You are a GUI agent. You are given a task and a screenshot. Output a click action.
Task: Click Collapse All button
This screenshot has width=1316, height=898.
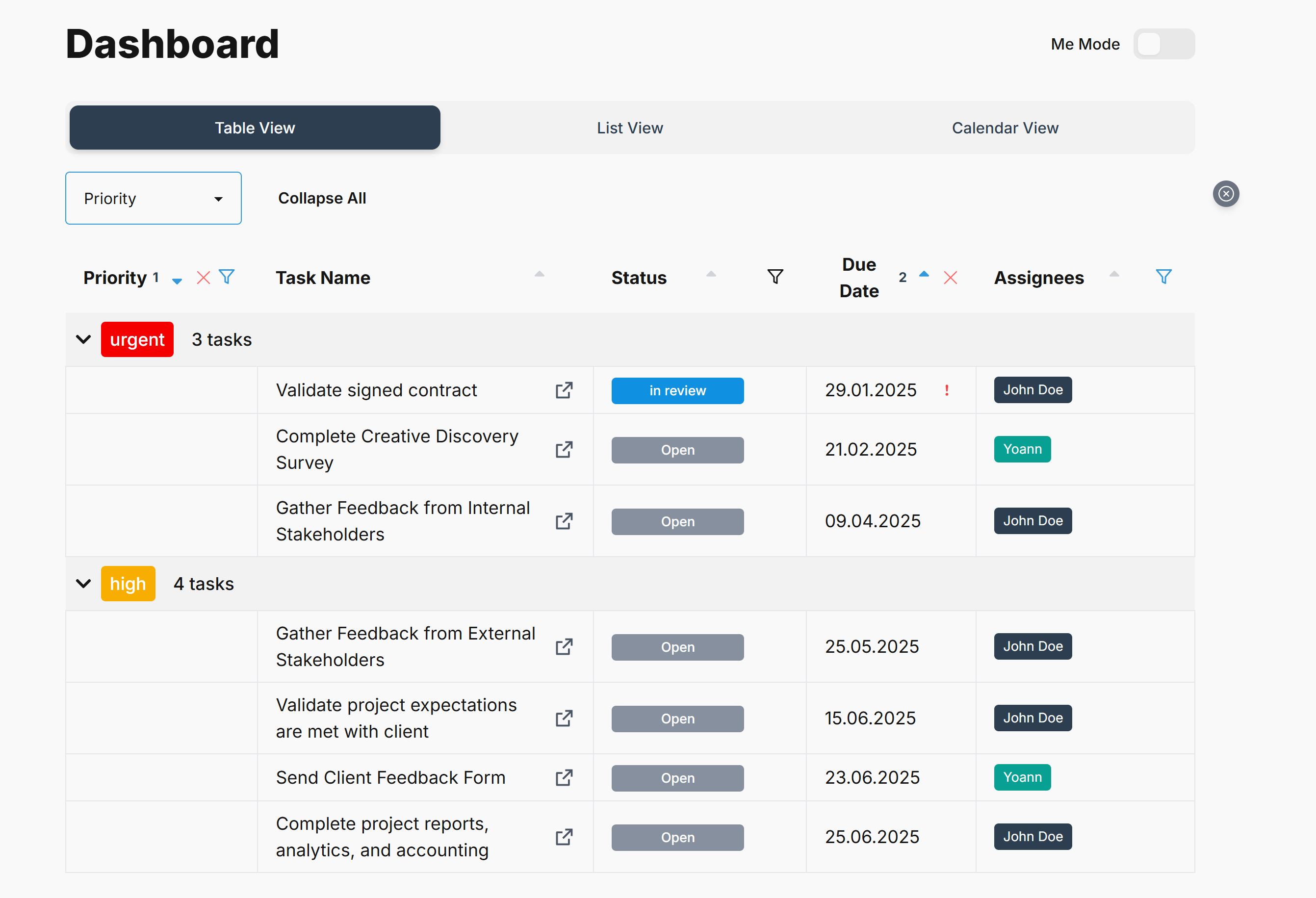(x=322, y=198)
